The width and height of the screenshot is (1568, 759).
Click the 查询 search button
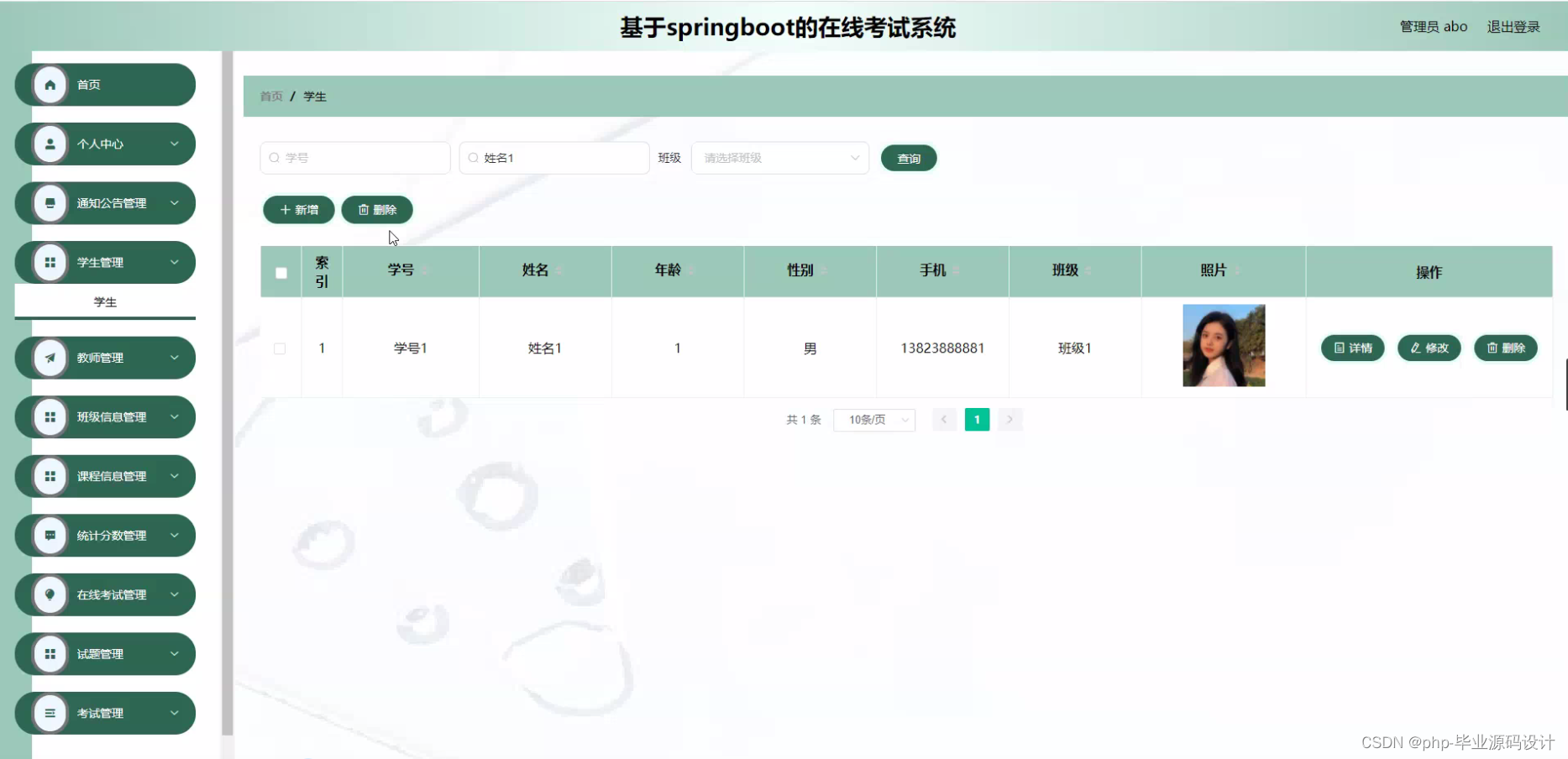[908, 157]
